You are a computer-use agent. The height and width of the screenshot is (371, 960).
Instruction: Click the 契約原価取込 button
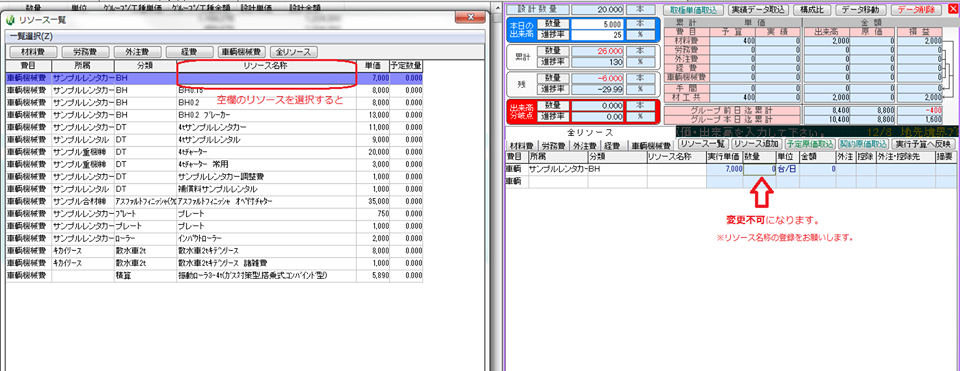click(864, 143)
